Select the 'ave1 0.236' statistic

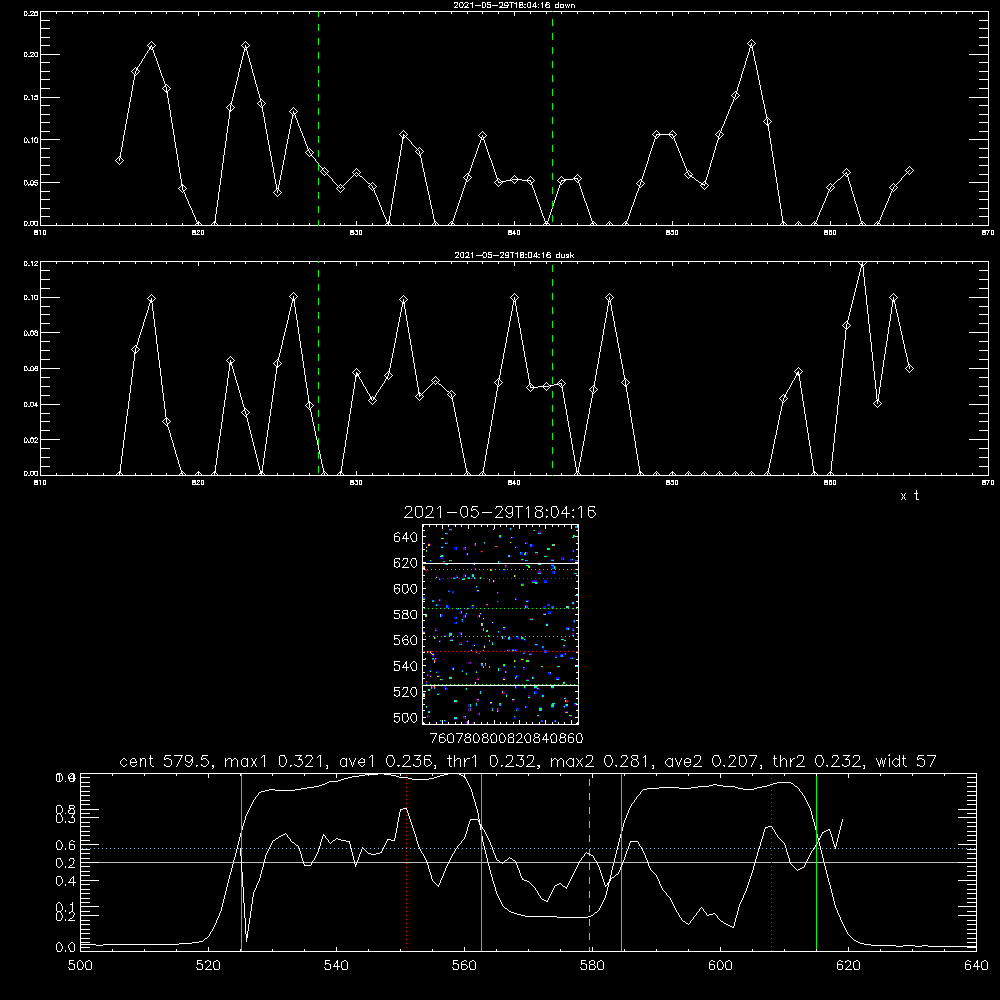(x=387, y=761)
